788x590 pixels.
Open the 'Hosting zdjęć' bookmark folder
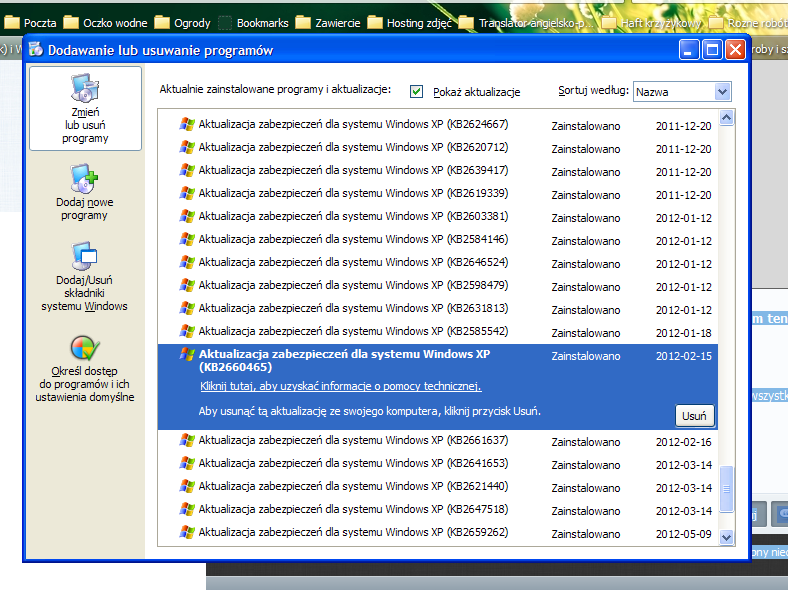[410, 23]
